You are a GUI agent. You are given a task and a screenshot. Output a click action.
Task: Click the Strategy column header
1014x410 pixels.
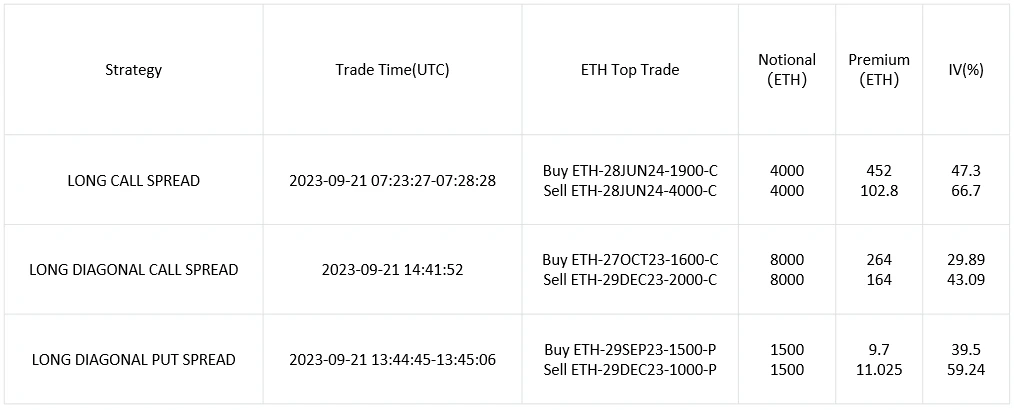133,70
